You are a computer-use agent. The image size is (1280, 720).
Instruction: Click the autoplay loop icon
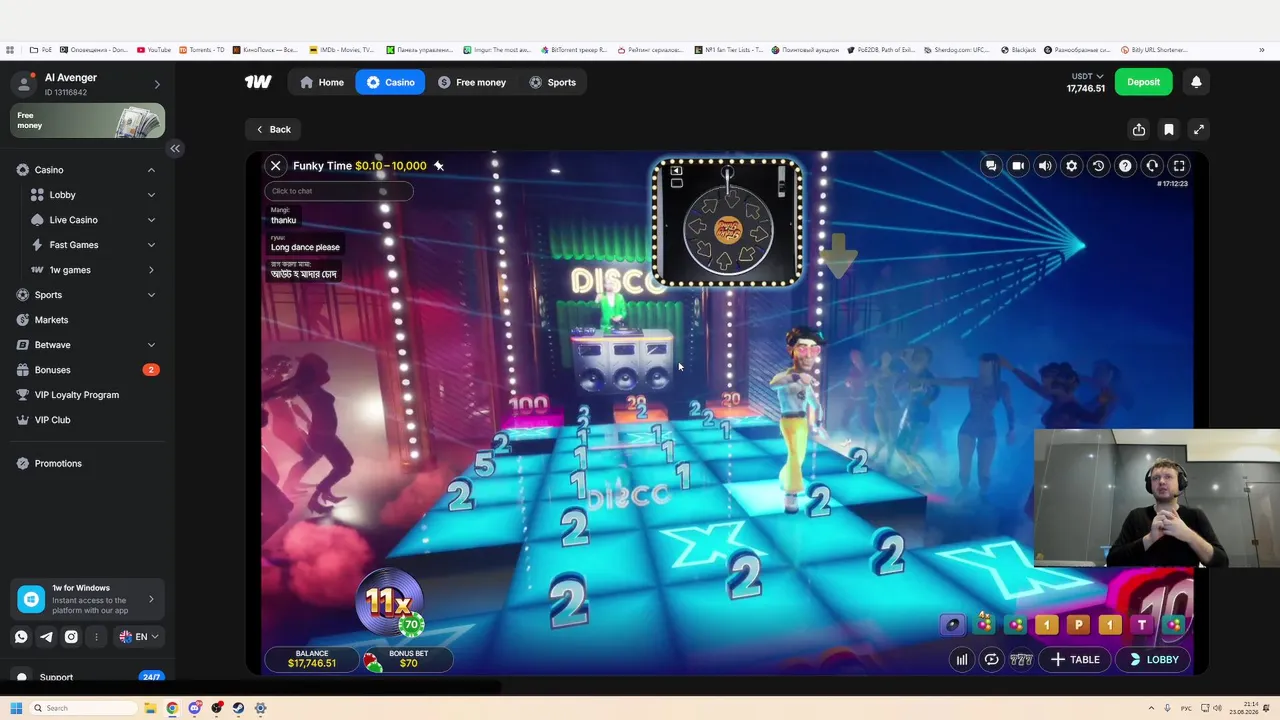point(991,660)
